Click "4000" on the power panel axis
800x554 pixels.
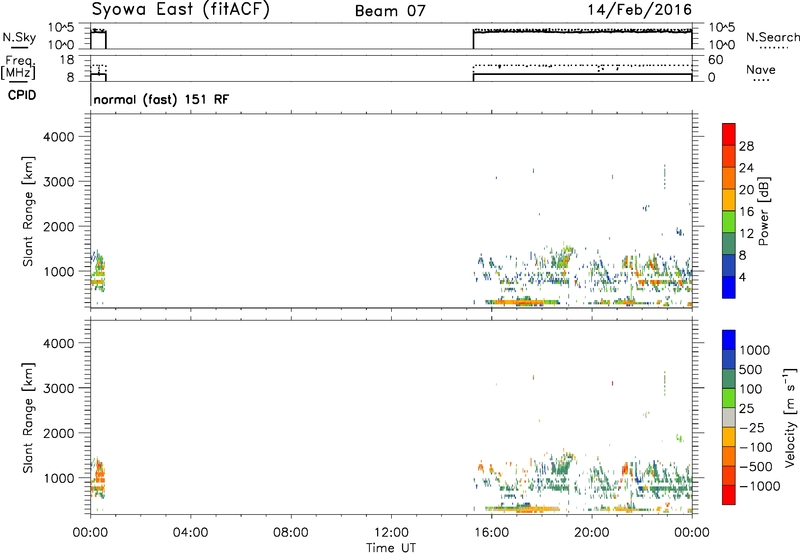(59, 137)
